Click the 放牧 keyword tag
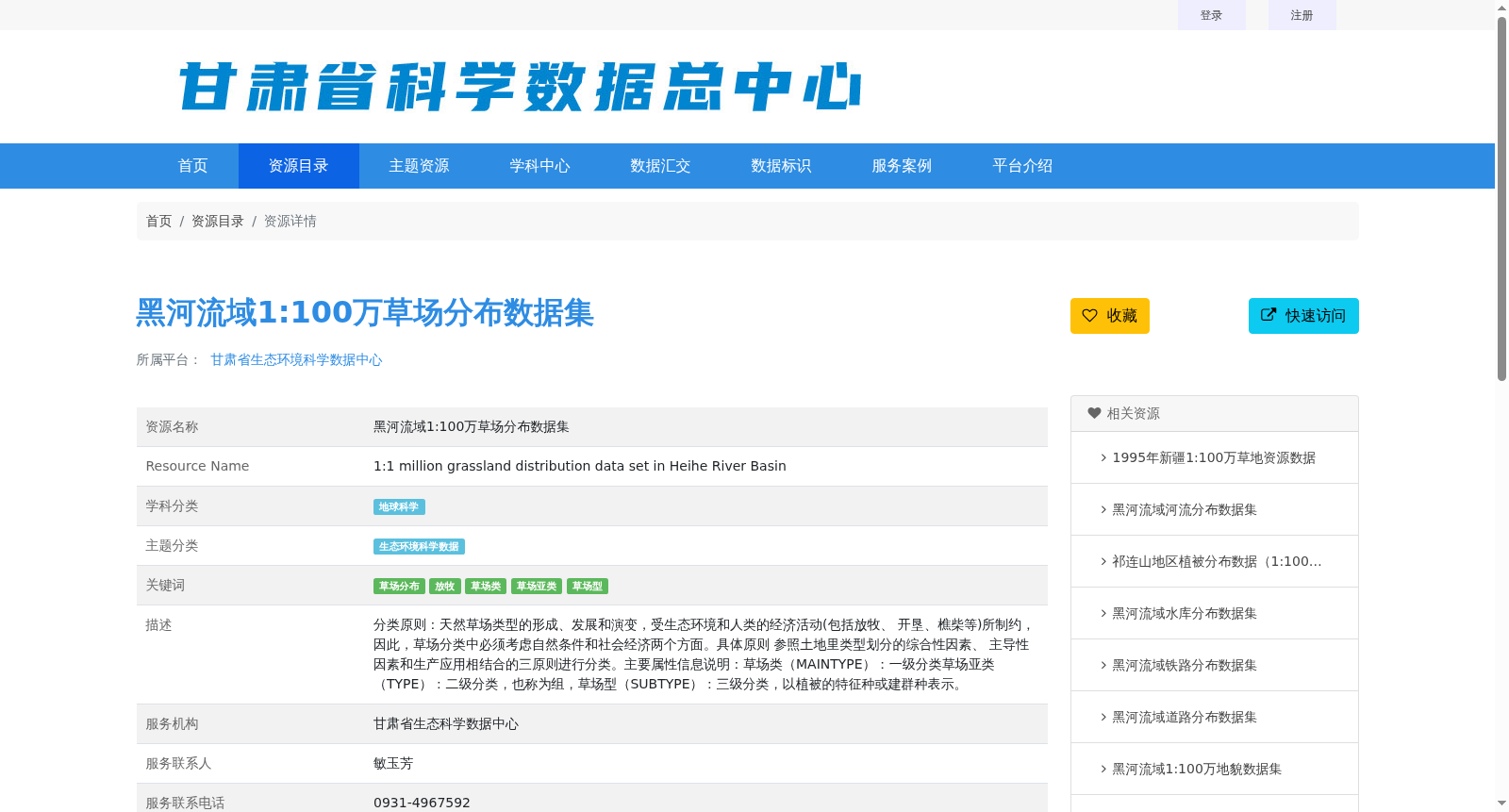 coord(445,587)
